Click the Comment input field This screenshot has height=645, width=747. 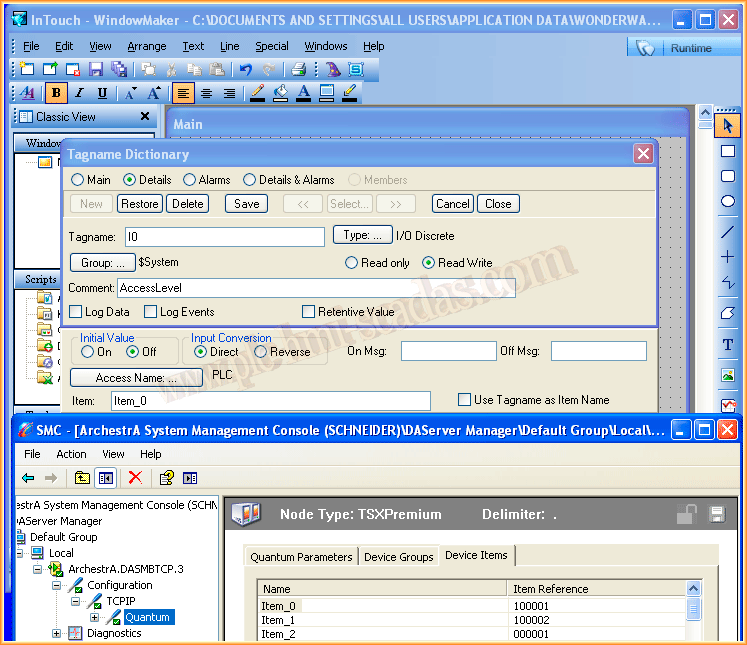tap(316, 288)
